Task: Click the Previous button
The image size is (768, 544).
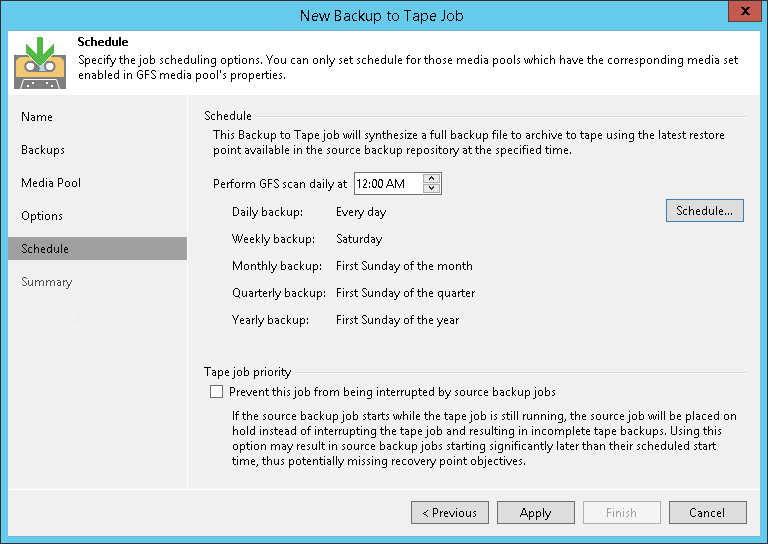Action: point(450,513)
